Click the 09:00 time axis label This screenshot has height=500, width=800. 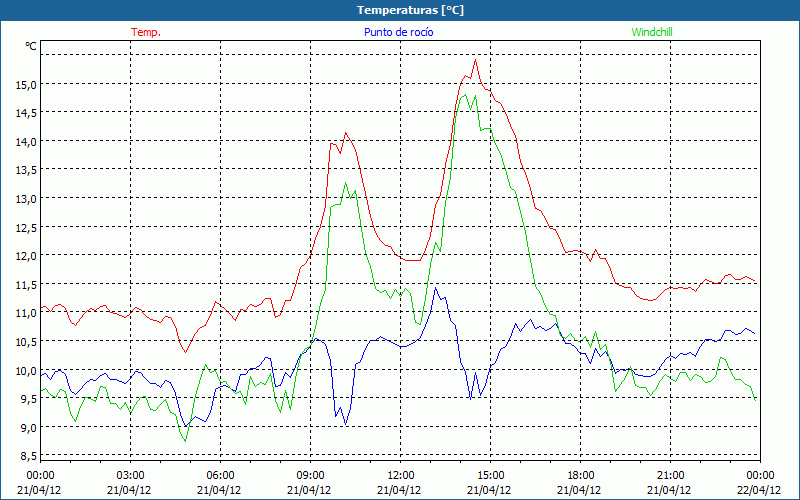311,476
